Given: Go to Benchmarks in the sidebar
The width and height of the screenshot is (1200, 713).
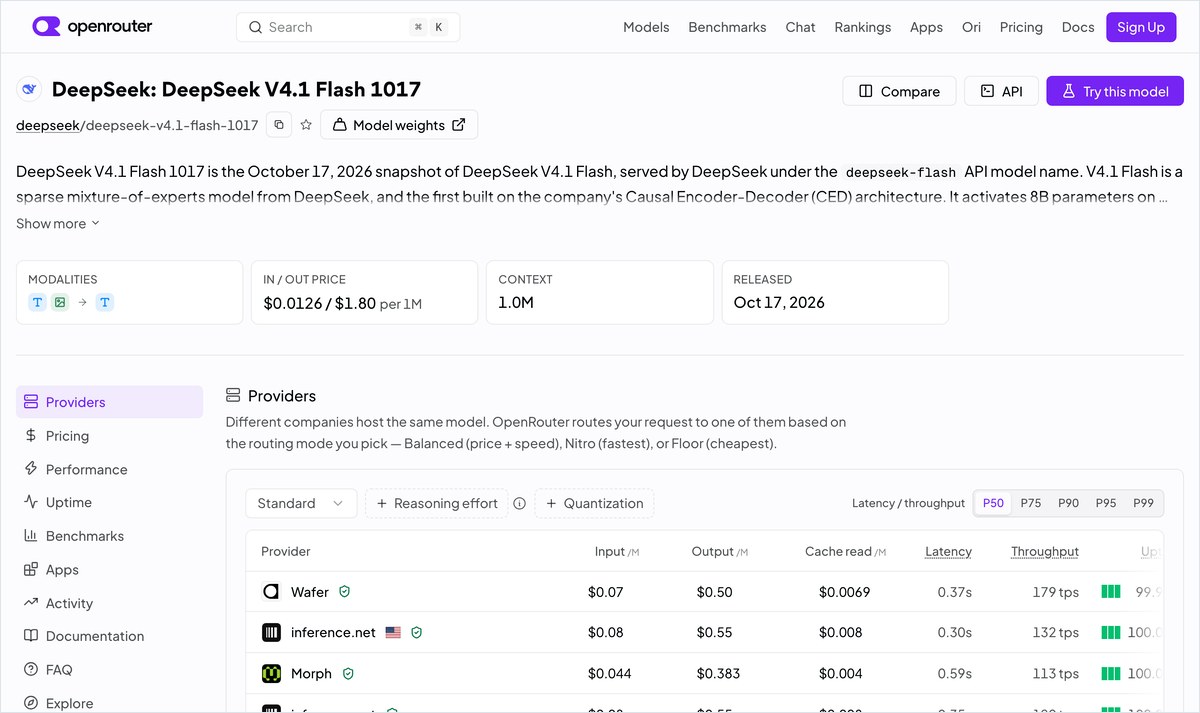Looking at the screenshot, I should 109,536.
